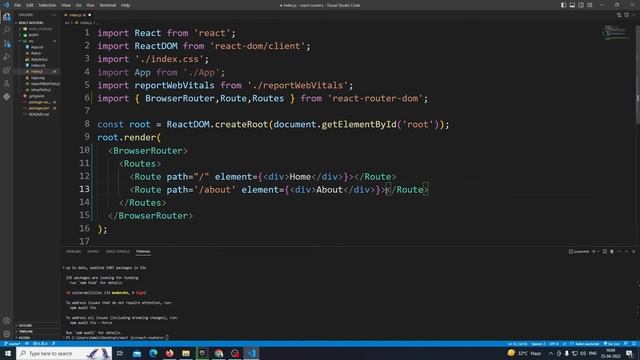Open the Terminal menu

click(x=107, y=5)
